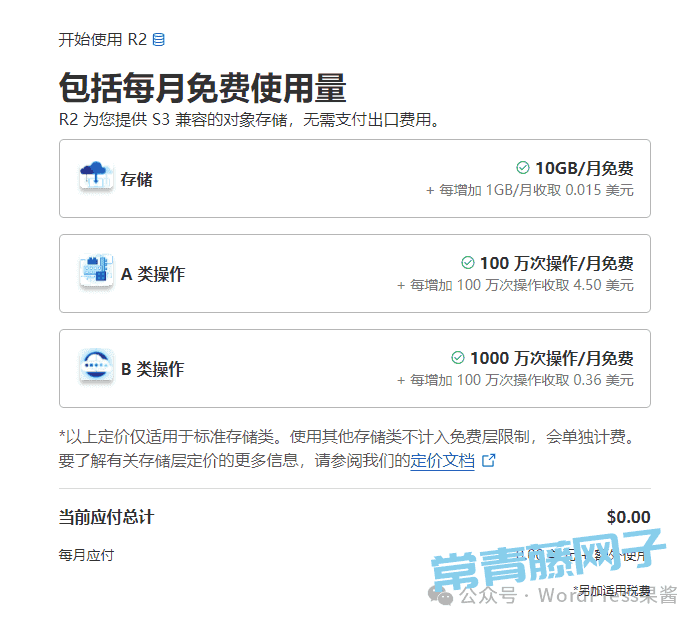This screenshot has width=700, height=623.
Task: Click 每增加 1GB/月收取 0.015 美元 text
Action: pyautogui.click(x=530, y=190)
